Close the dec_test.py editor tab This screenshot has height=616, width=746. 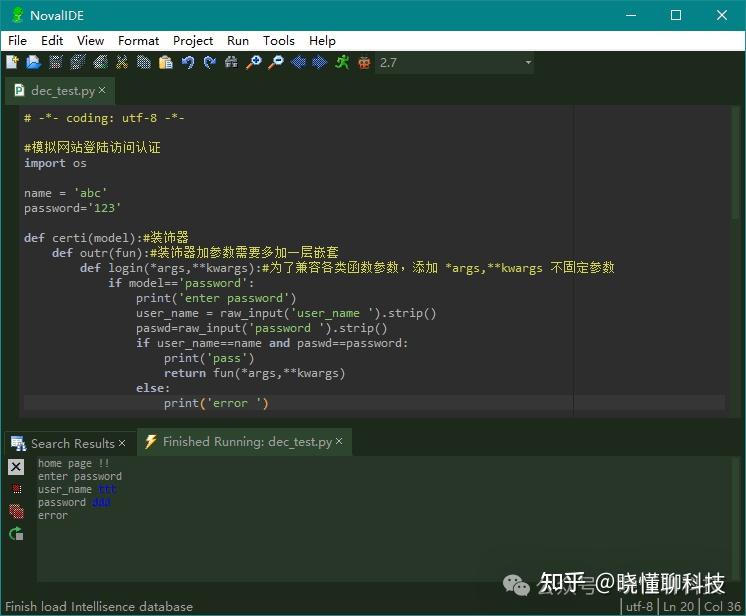click(102, 90)
